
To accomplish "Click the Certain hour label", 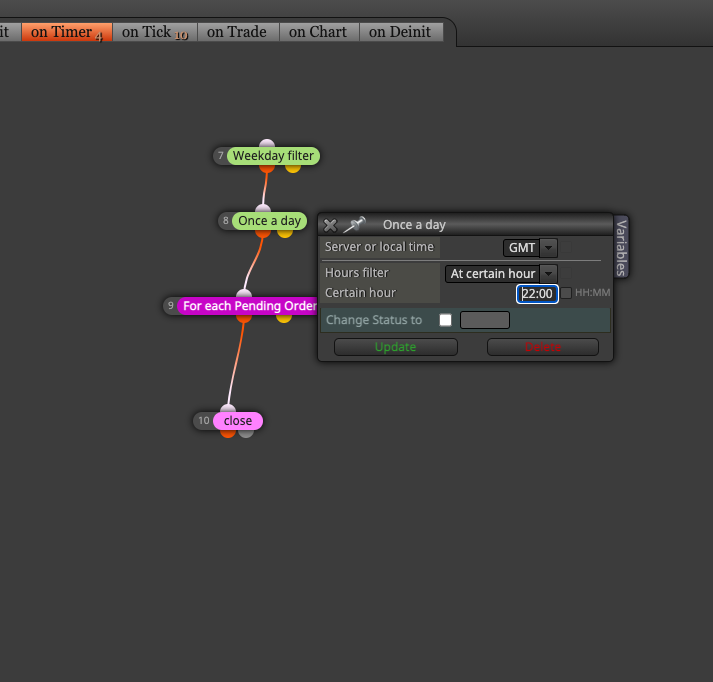I will tap(360, 293).
